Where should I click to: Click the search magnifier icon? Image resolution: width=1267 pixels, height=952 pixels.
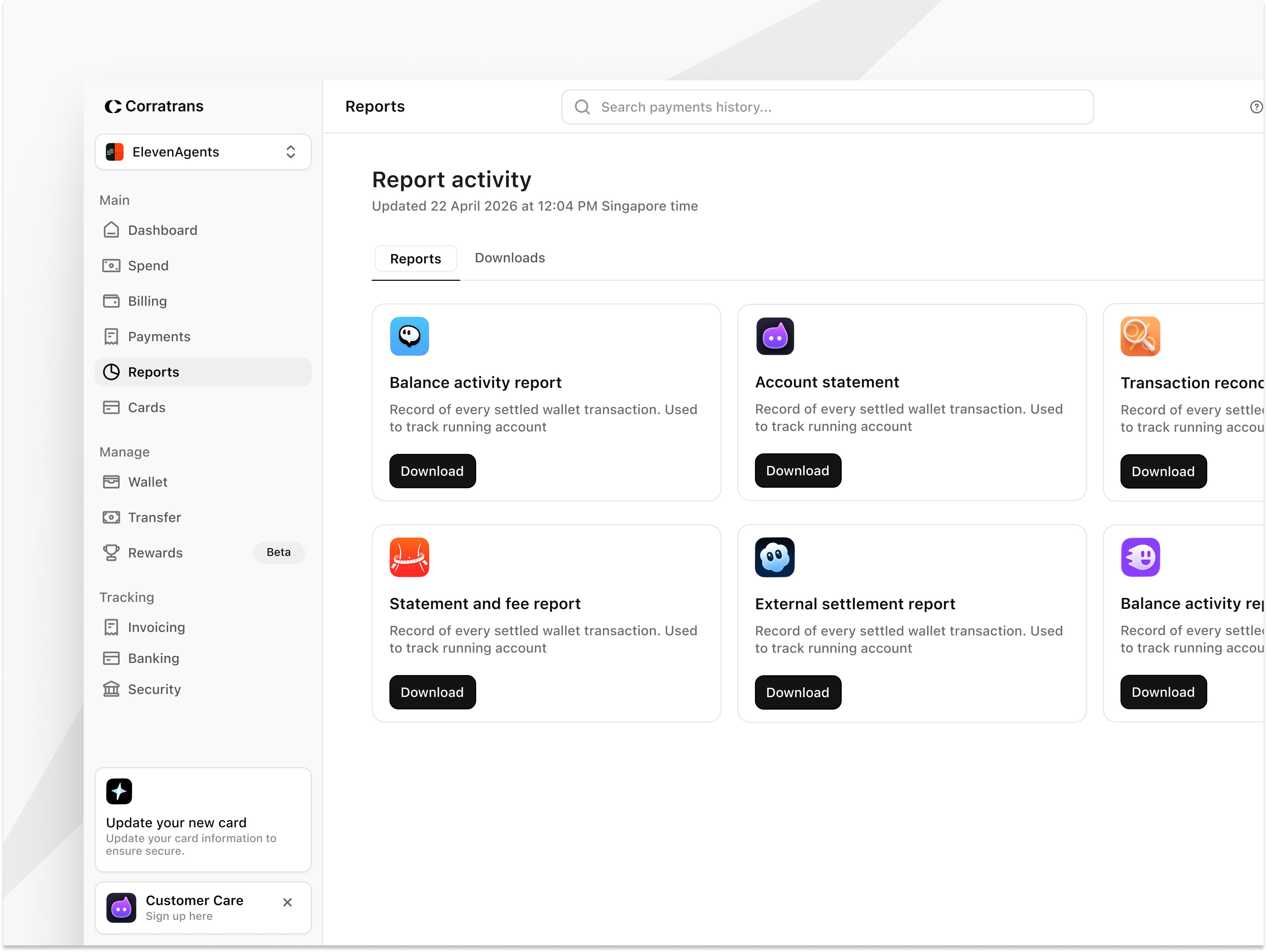(582, 107)
